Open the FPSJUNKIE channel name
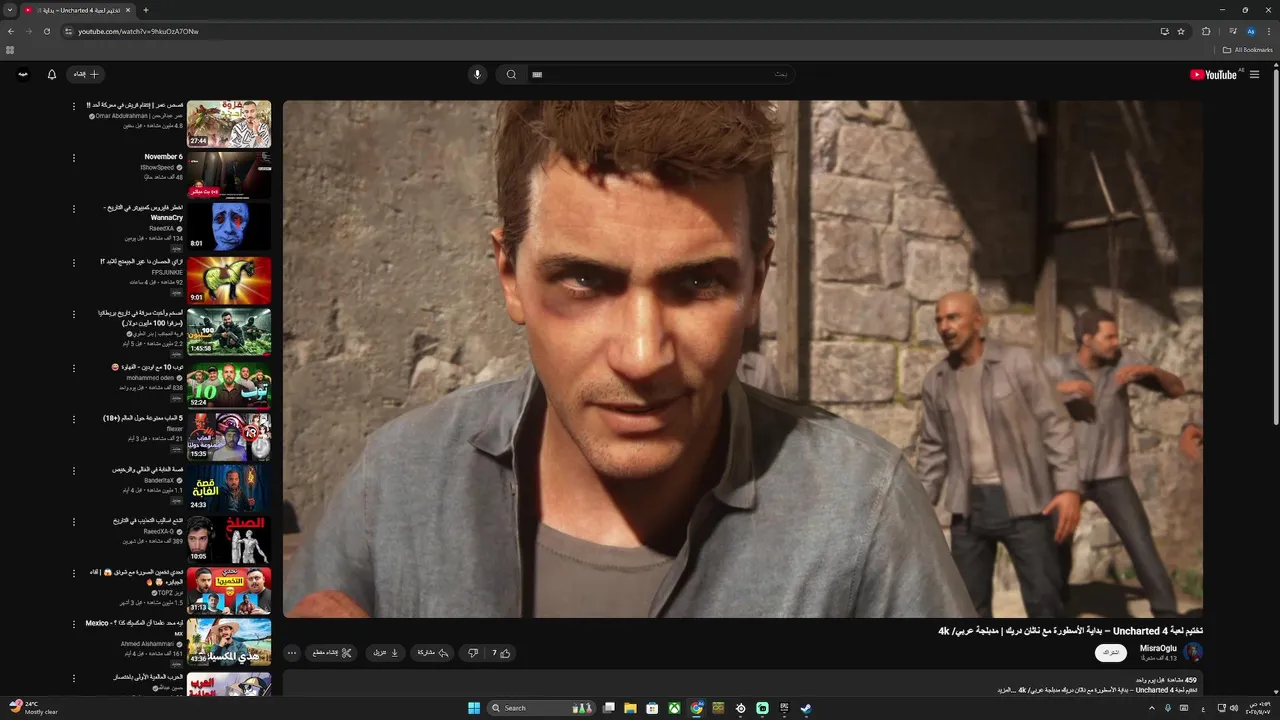Screen dimensions: 1280x720 click(167, 272)
